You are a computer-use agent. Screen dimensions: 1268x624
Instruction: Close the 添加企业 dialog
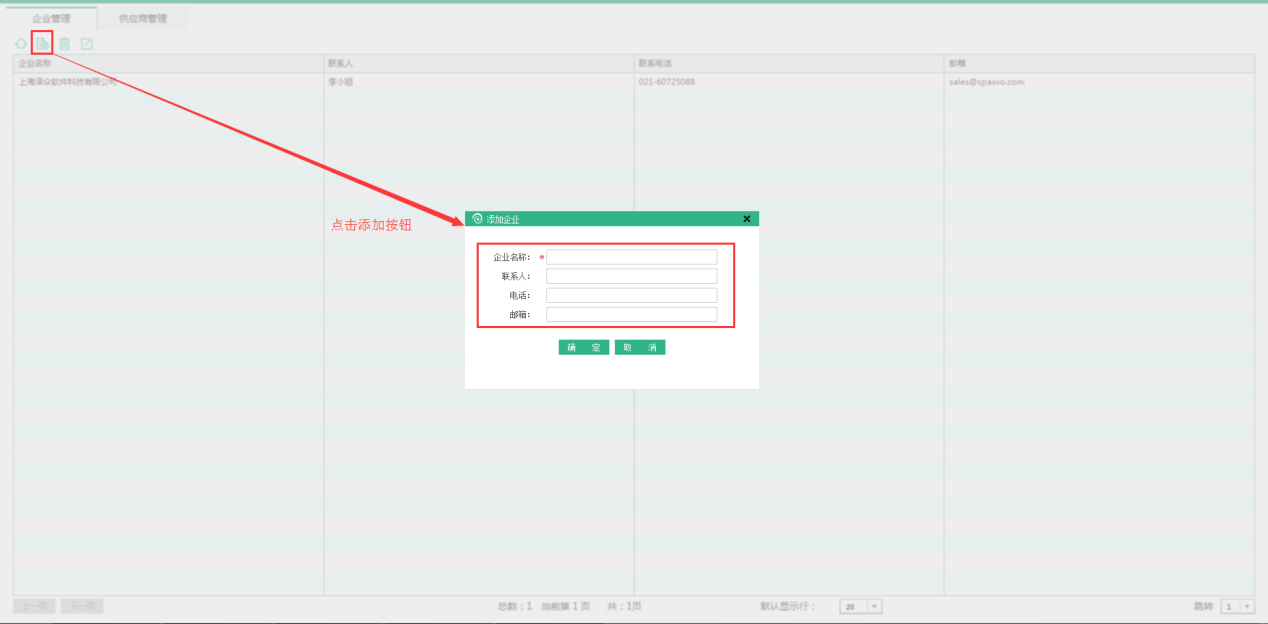tap(747, 219)
